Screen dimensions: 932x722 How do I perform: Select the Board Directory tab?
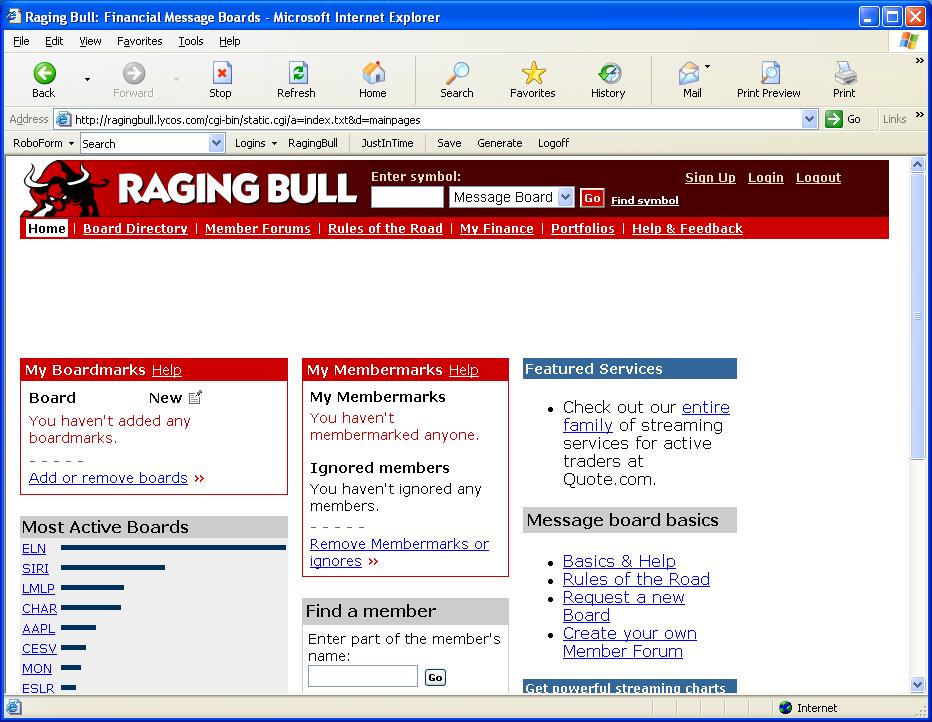[x=135, y=229]
